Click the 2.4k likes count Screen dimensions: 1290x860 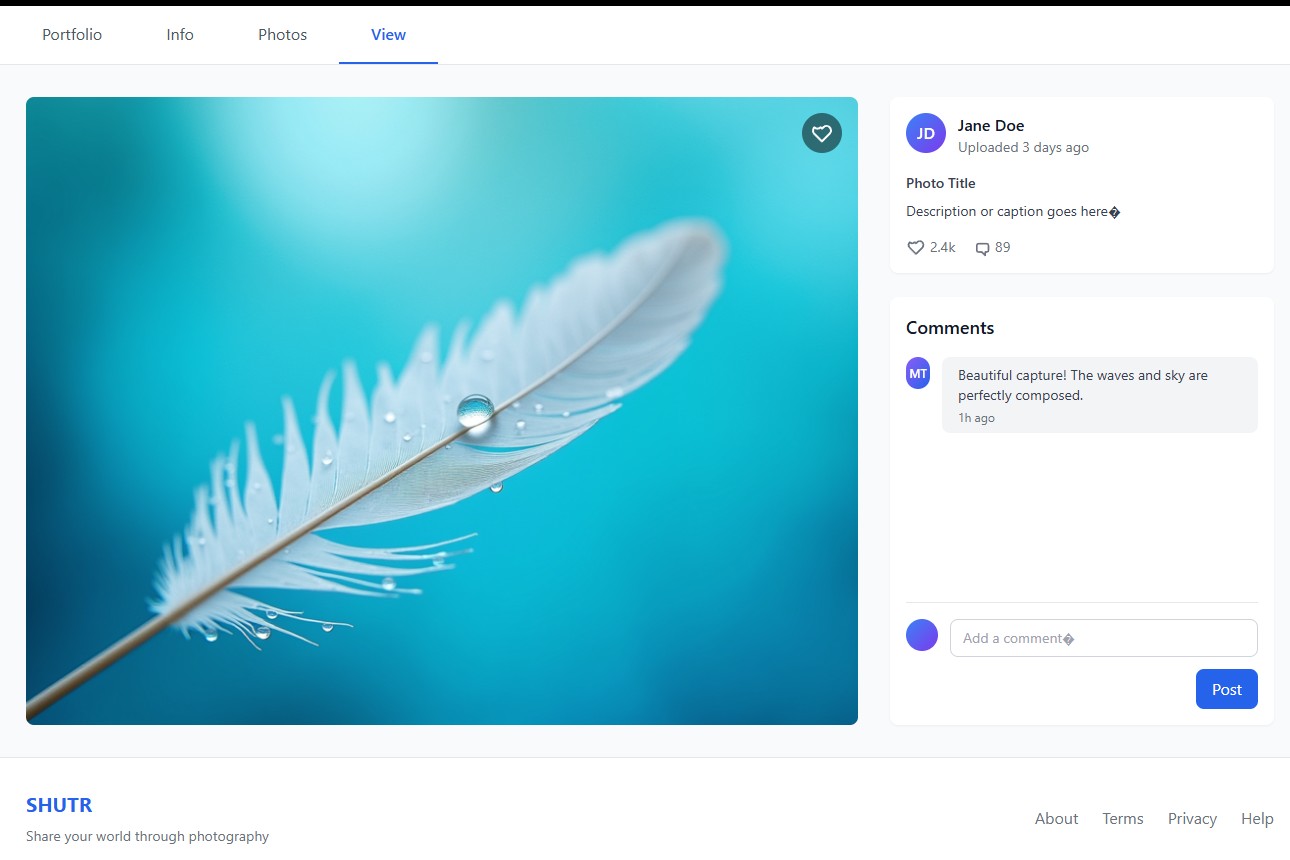942,248
